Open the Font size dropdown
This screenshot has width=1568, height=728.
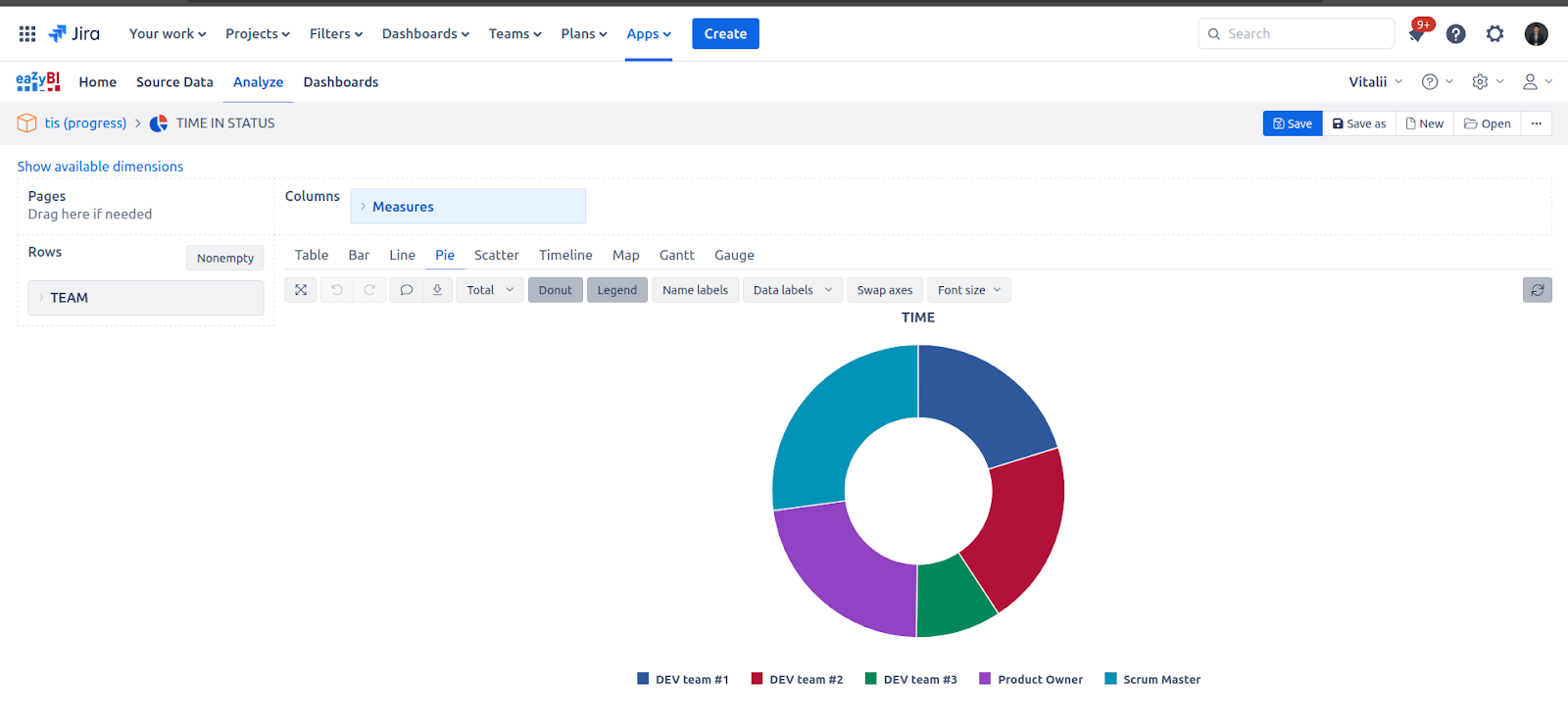pos(969,290)
